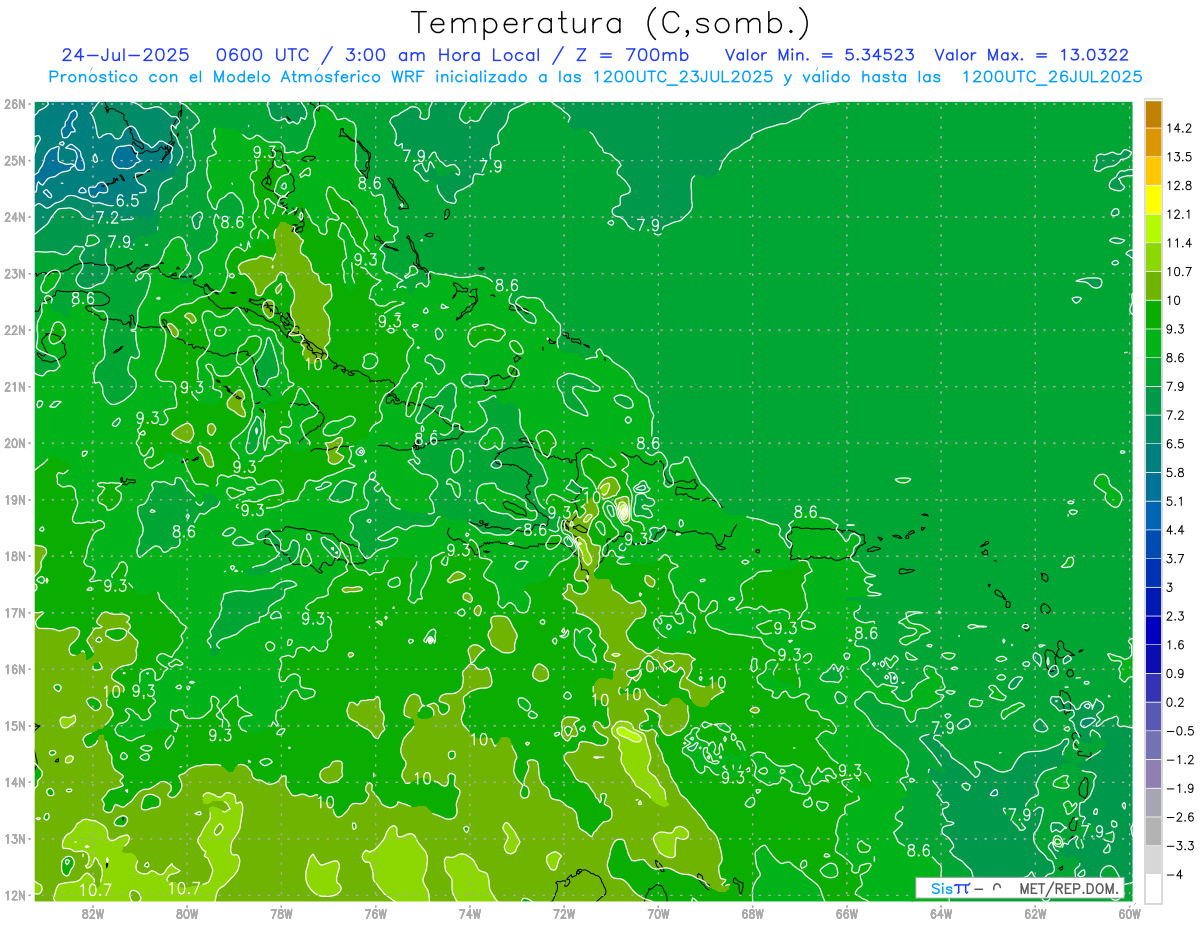Click the dark blue colorbar swatch between 0.9 and 1.6
The image size is (1200, 927).
click(1153, 658)
